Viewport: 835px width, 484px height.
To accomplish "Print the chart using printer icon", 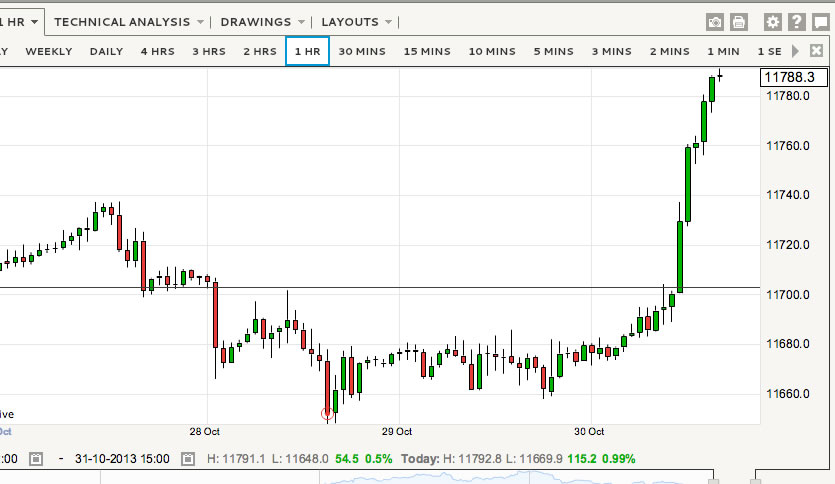I will (739, 22).
